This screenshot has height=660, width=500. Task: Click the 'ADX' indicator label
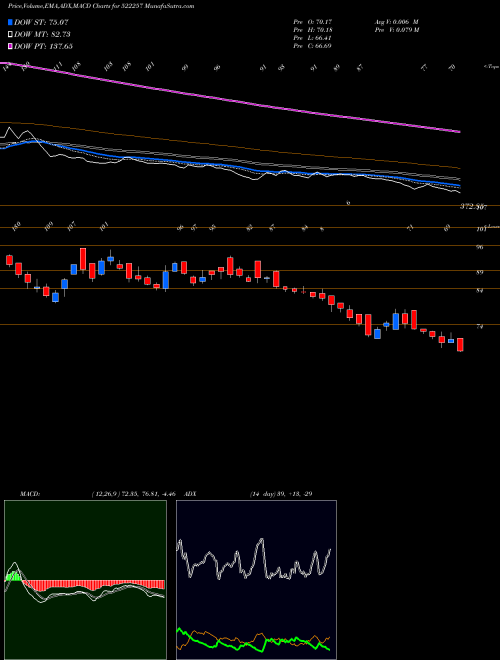pyautogui.click(x=190, y=493)
